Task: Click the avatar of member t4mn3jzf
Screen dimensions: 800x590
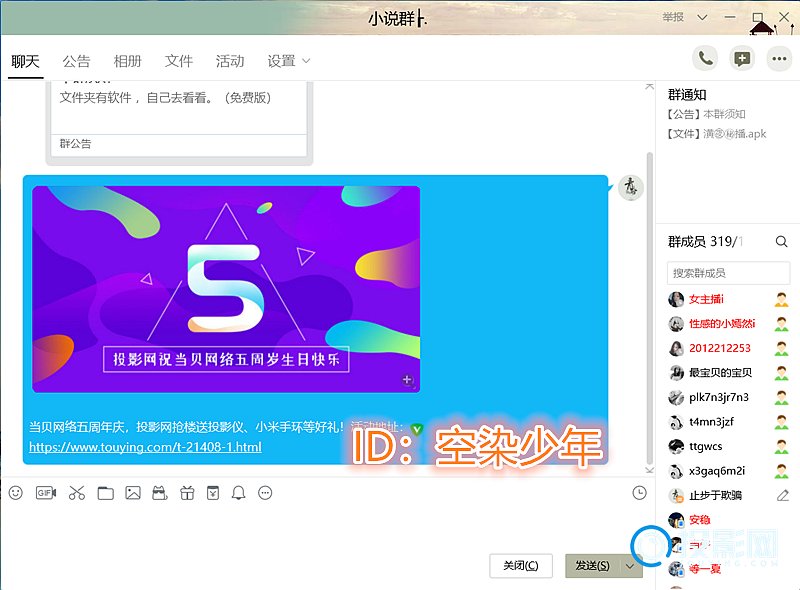Action: click(676, 422)
